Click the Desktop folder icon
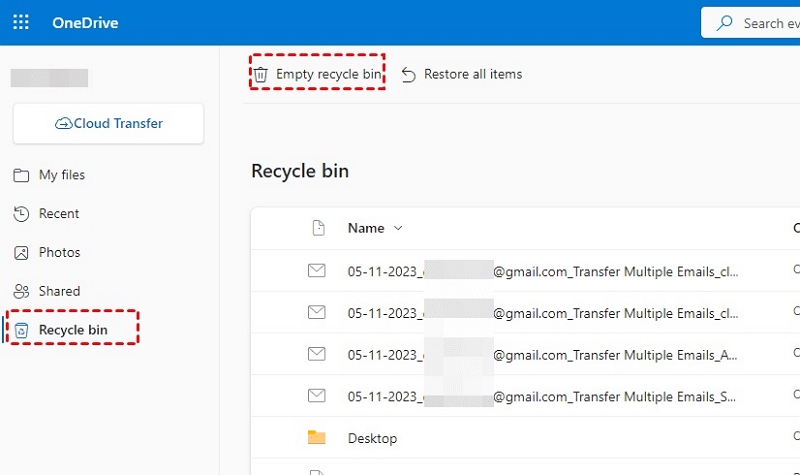The width and height of the screenshot is (800, 475). click(x=316, y=437)
